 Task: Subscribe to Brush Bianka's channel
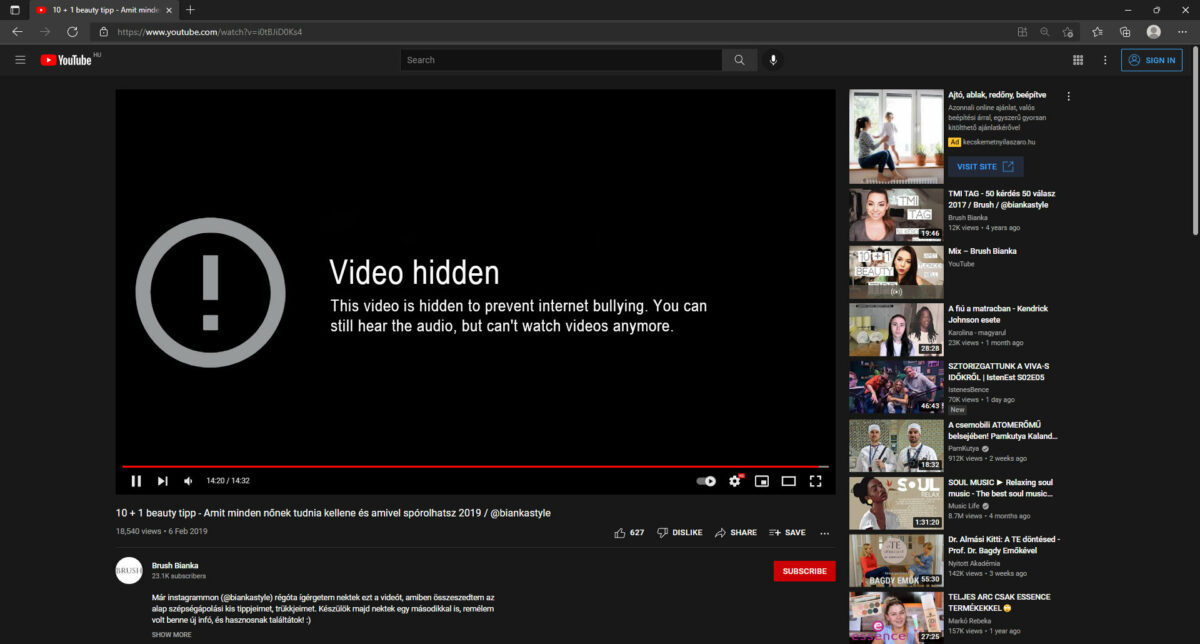point(804,571)
